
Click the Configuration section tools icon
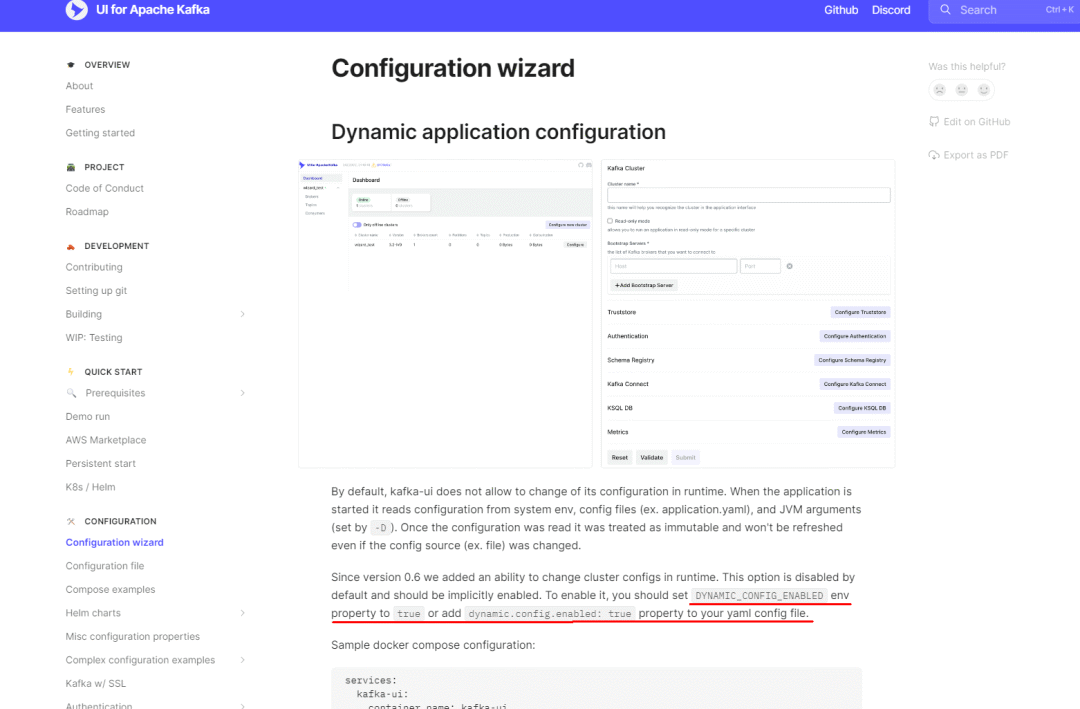[70, 522]
